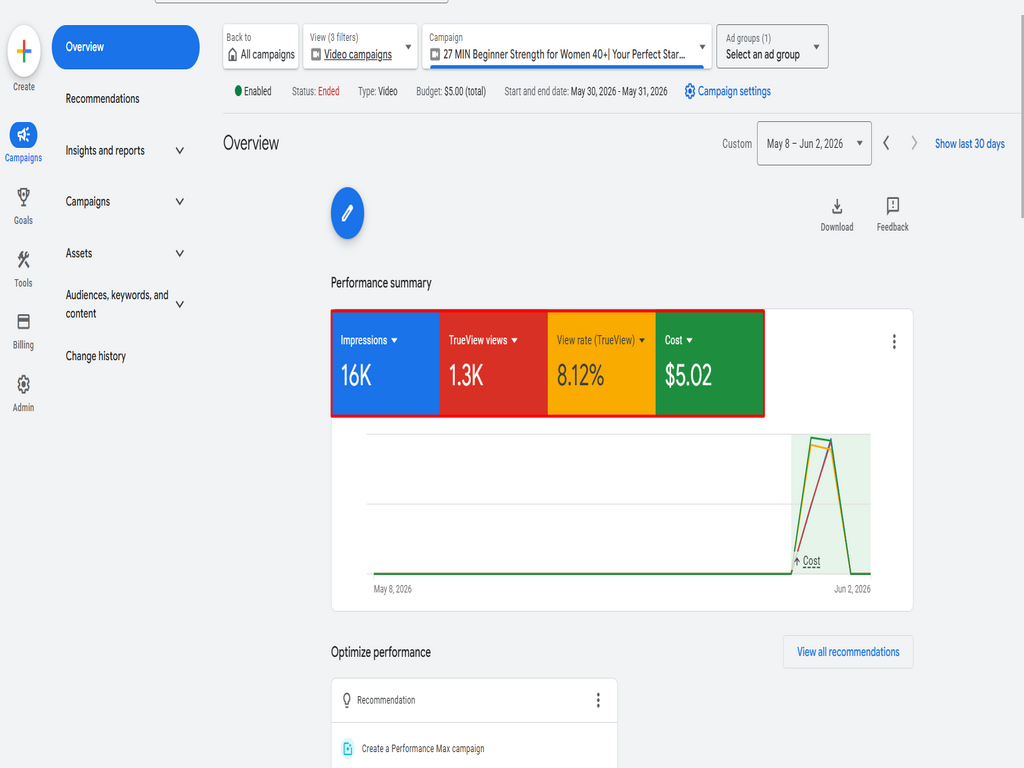
Task: Click the page vertical scrollbar
Action: (x=1021, y=118)
